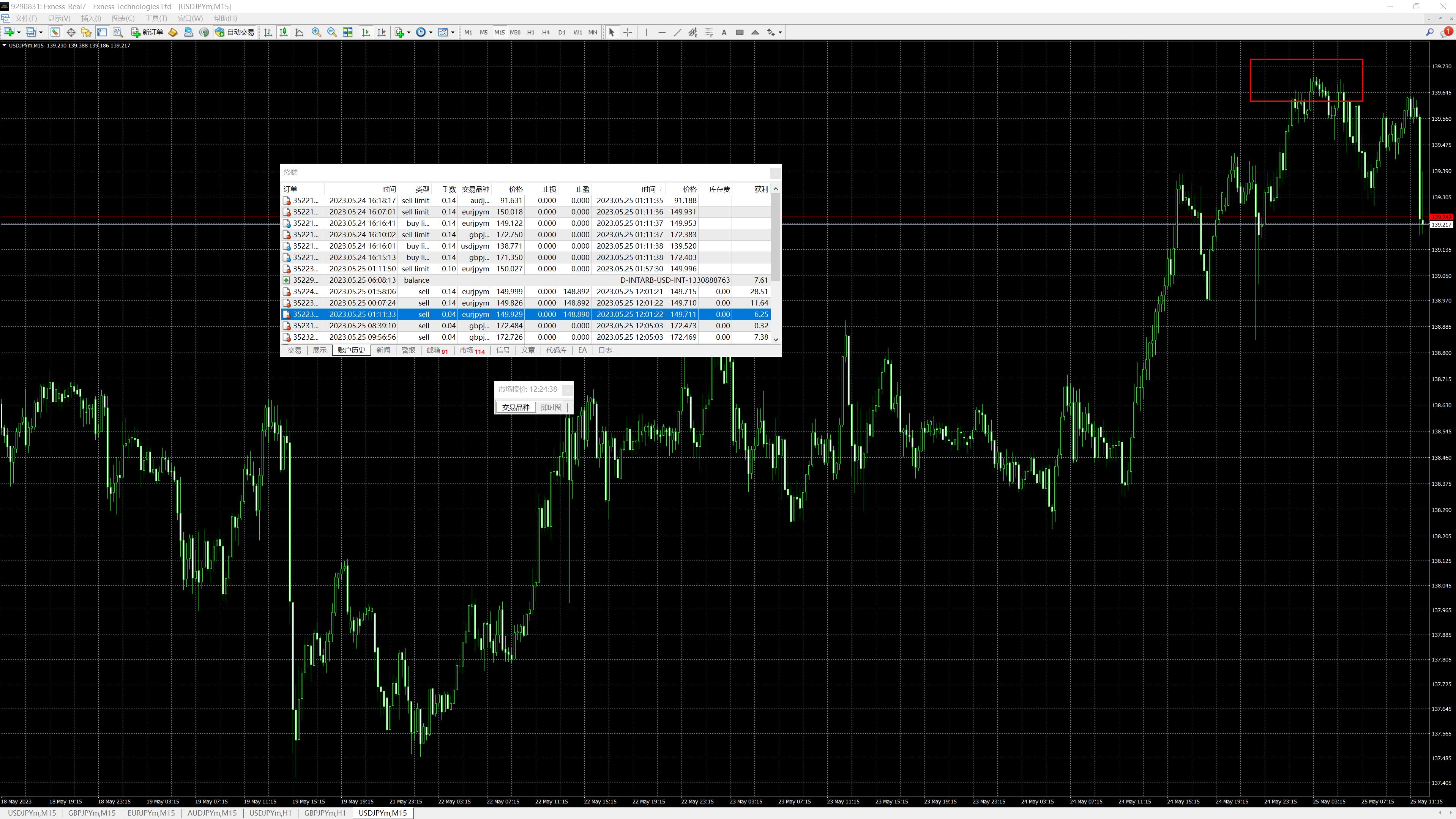Open the search magnifier at top right
Image resolution: width=1456 pixels, height=819 pixels.
pyautogui.click(x=1429, y=32)
